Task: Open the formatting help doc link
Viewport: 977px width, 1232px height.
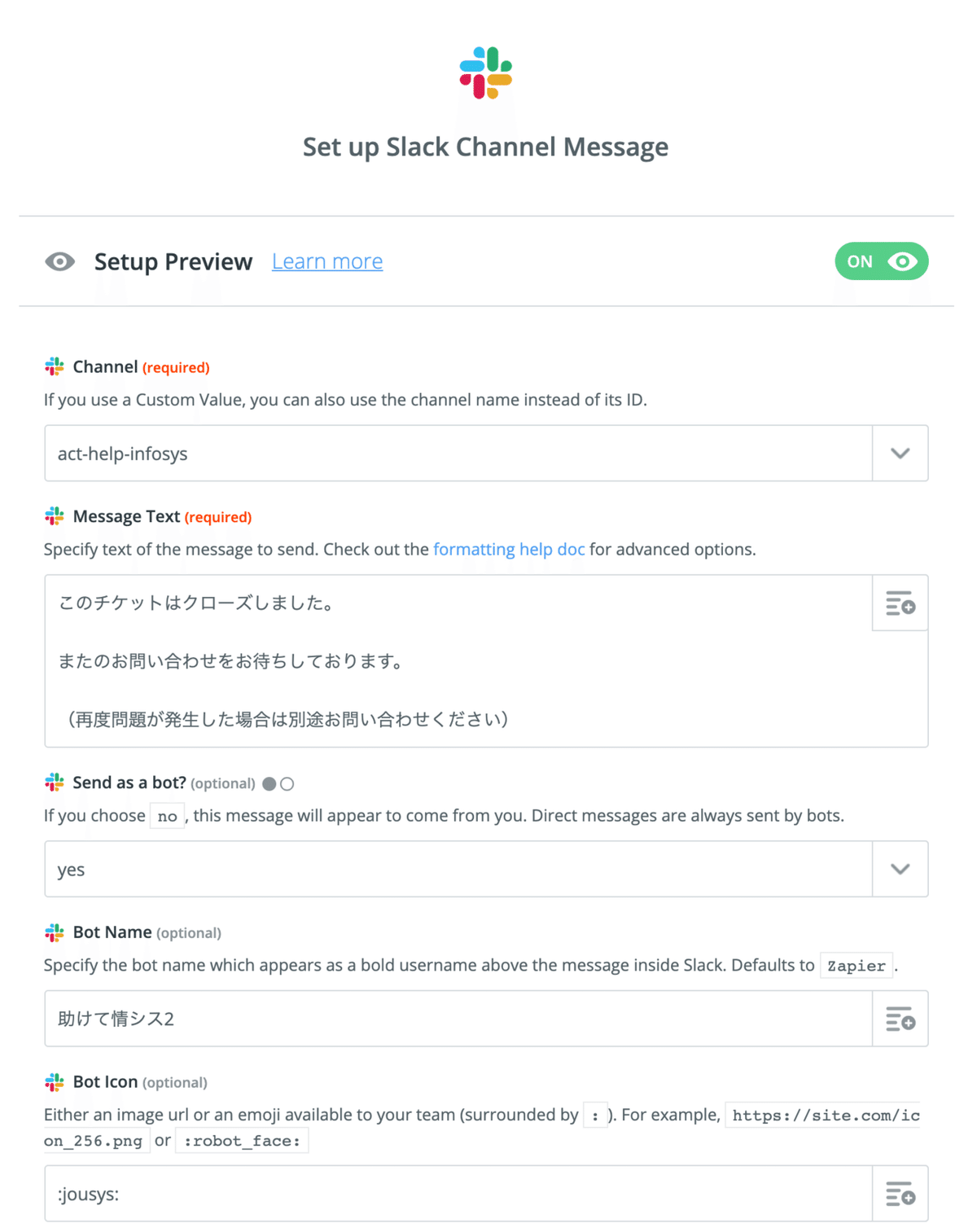Action: coord(509,550)
